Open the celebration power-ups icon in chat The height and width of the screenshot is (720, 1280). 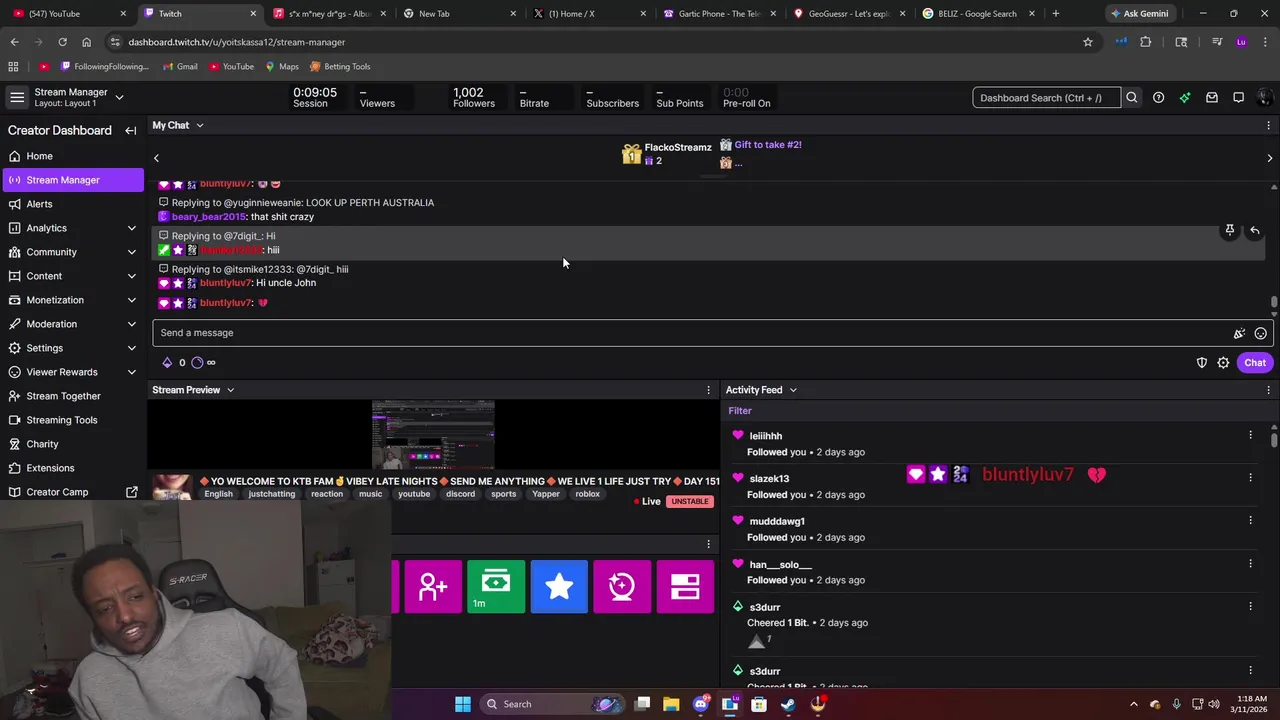click(x=1239, y=333)
